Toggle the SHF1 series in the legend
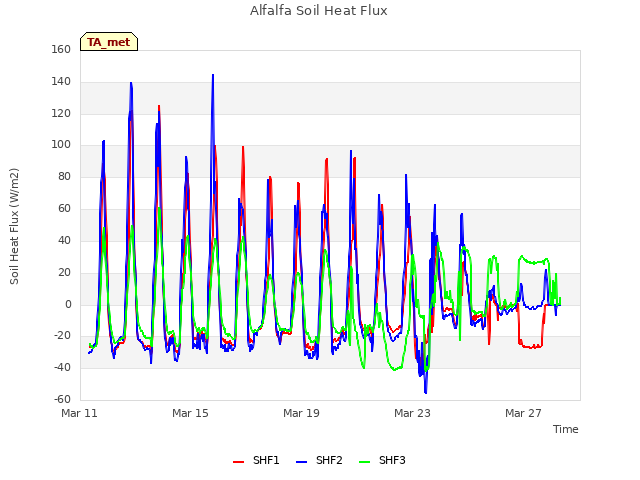The image size is (640, 480). pos(256,460)
